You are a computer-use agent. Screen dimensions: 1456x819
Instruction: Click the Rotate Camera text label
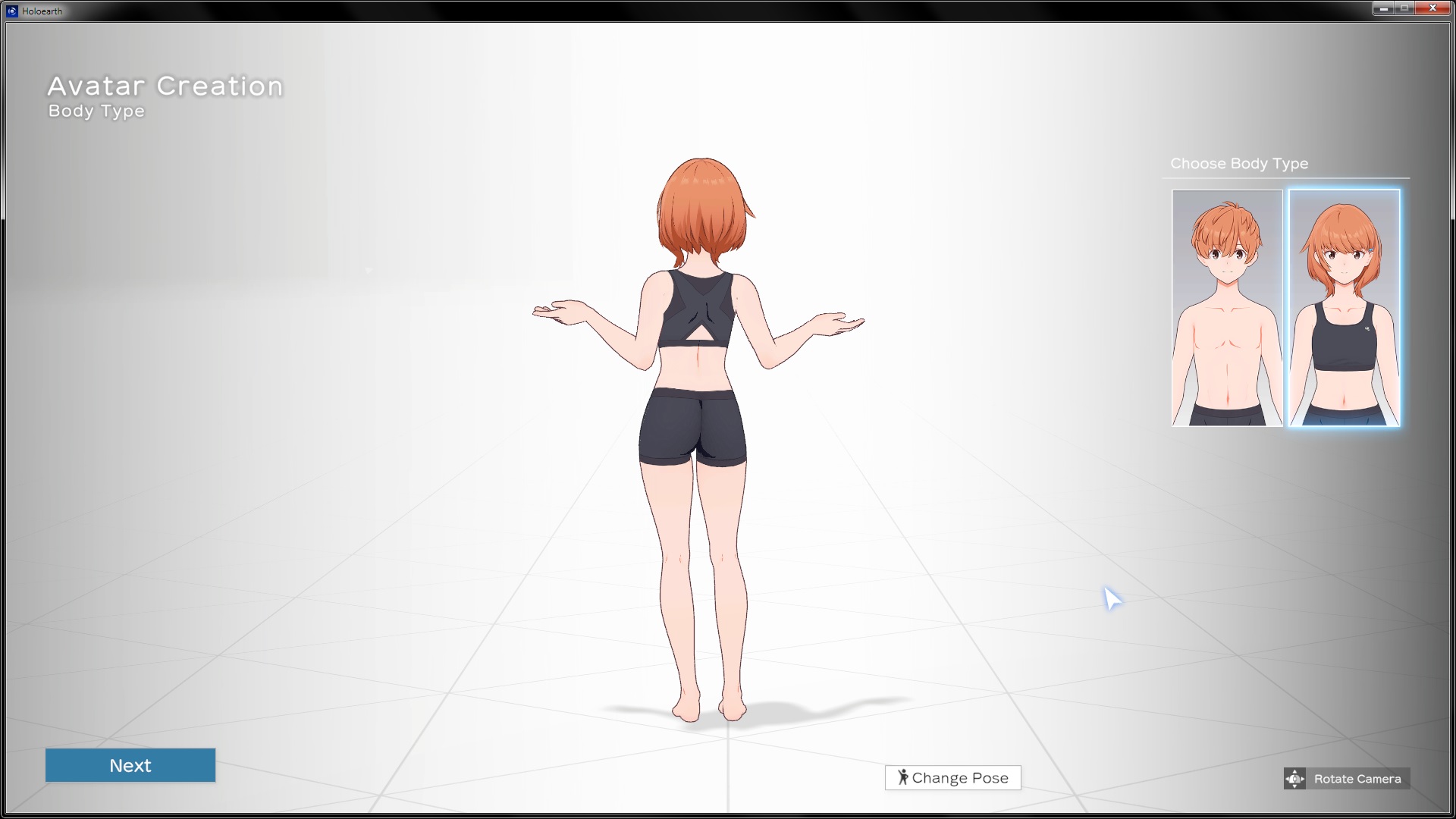point(1357,779)
